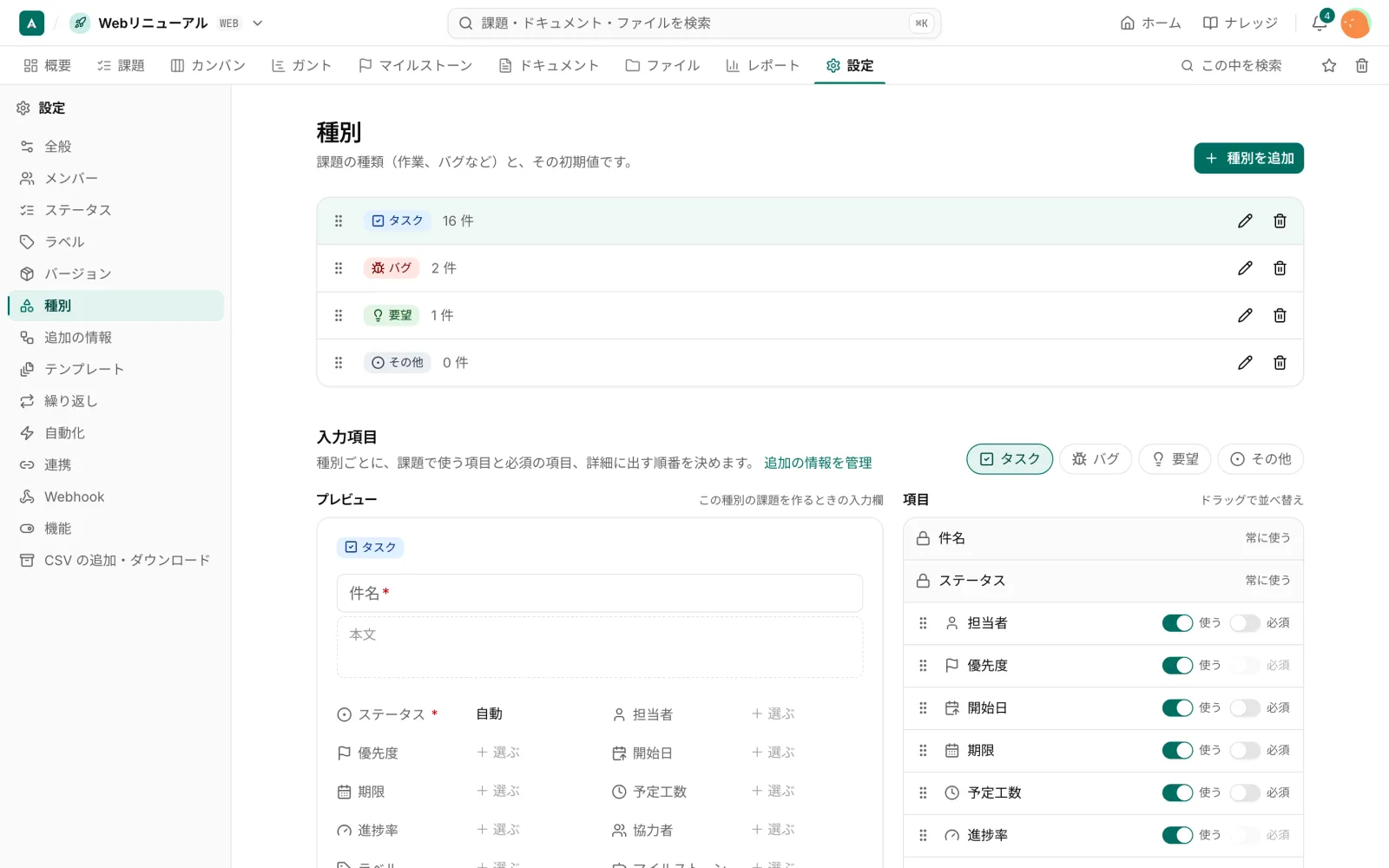Click the green A workspace logo
The width and height of the screenshot is (1389, 868).
tap(31, 23)
